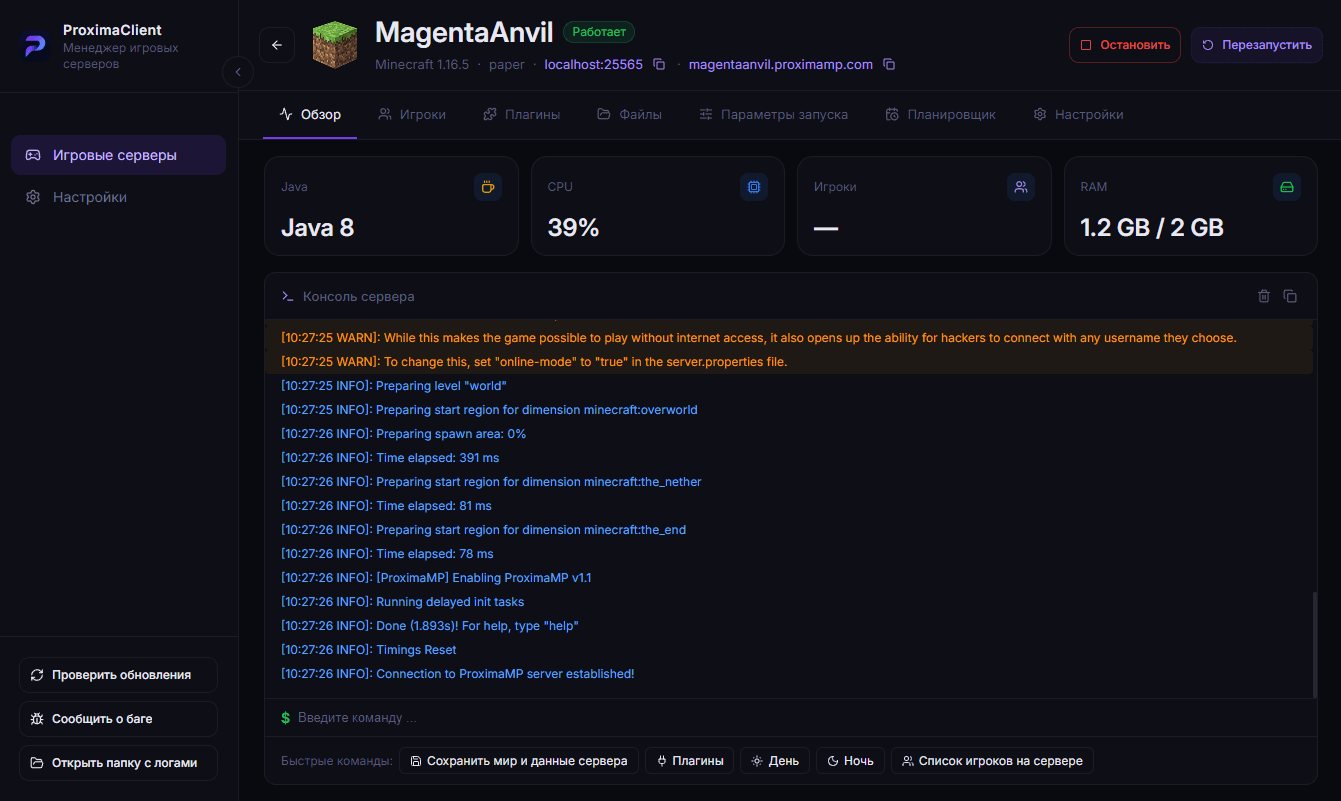Set time to День
Screen dimensions: 1341x801
(775, 761)
